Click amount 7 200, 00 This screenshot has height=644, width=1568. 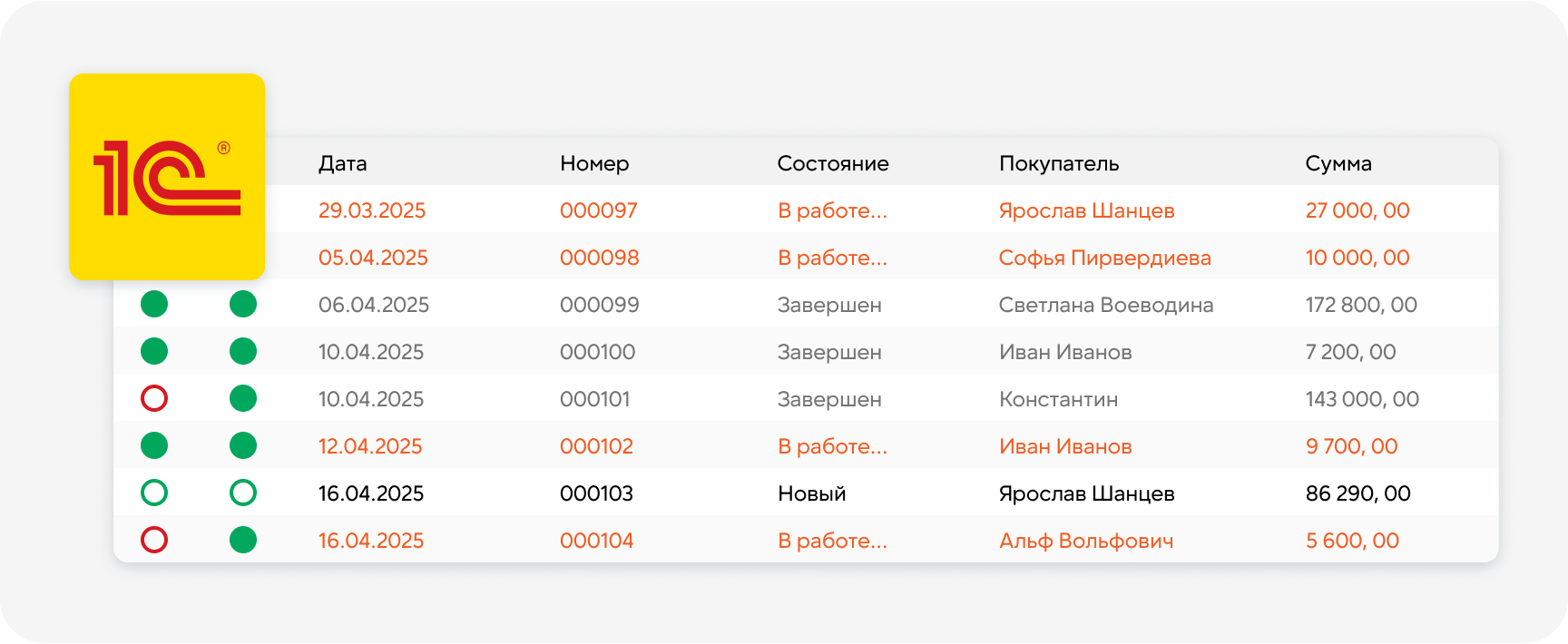point(1351,352)
